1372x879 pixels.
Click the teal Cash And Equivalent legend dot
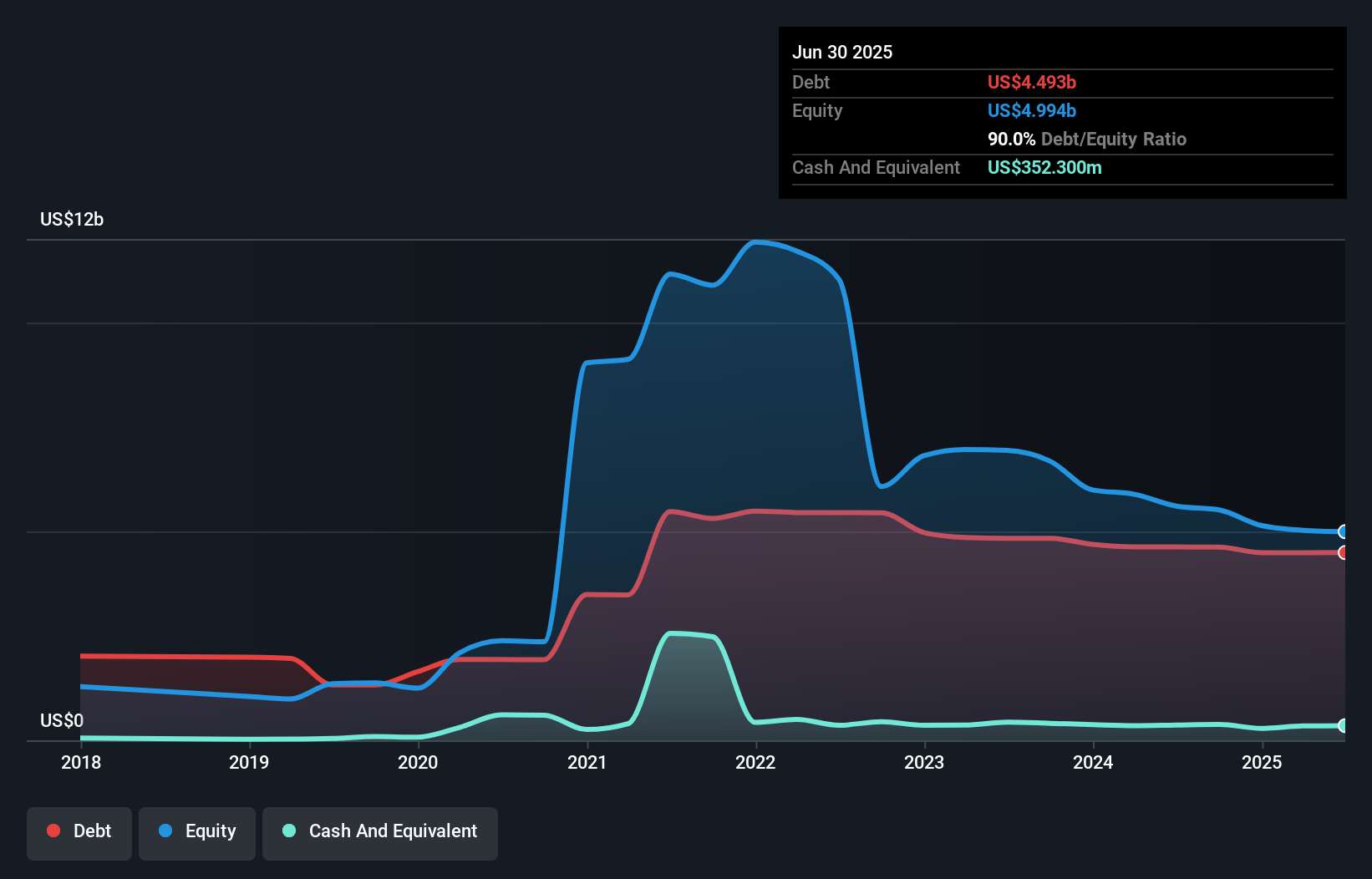(288, 831)
